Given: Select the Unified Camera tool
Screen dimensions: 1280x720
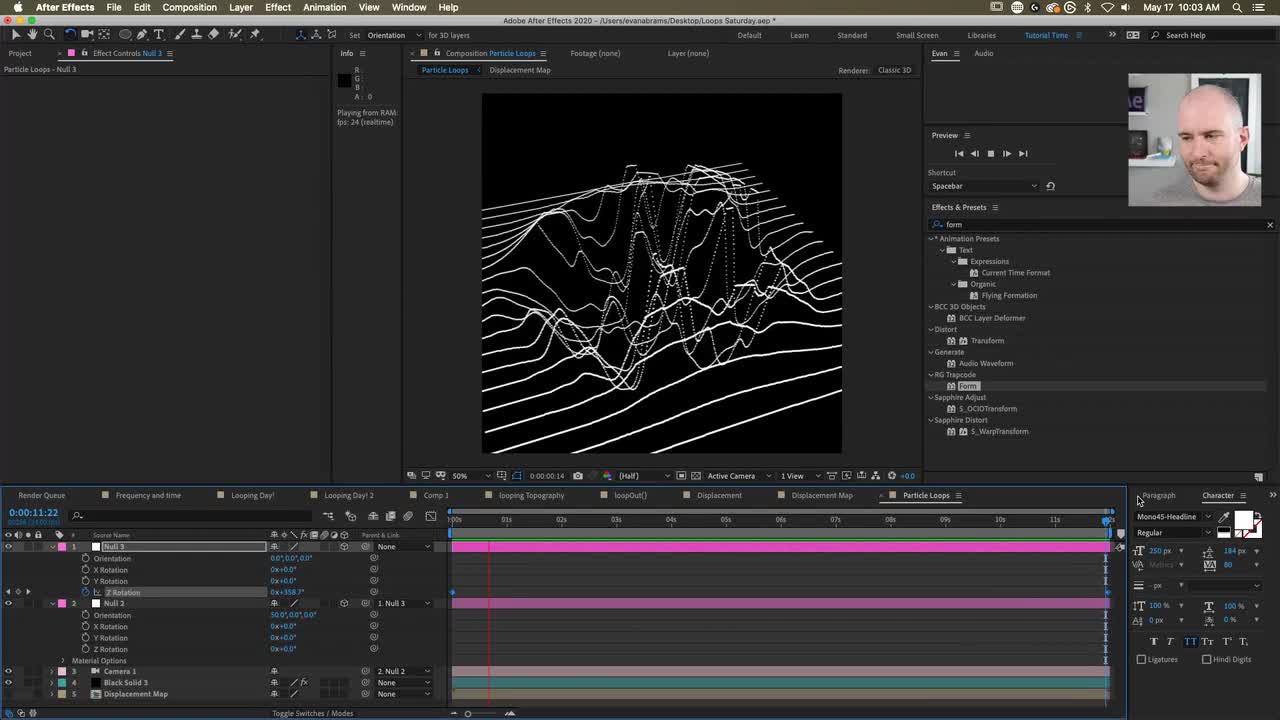Looking at the screenshot, I should click(87, 34).
